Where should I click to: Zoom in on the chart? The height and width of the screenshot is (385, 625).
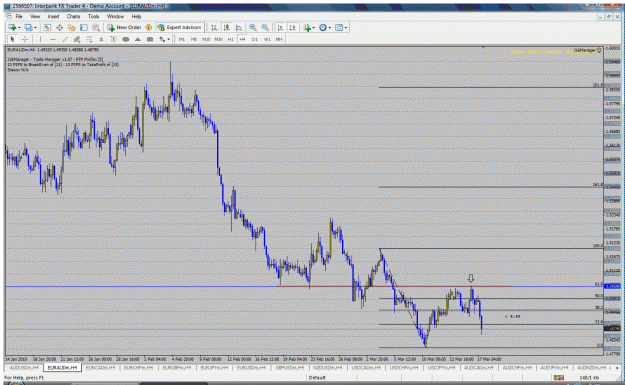(253, 28)
